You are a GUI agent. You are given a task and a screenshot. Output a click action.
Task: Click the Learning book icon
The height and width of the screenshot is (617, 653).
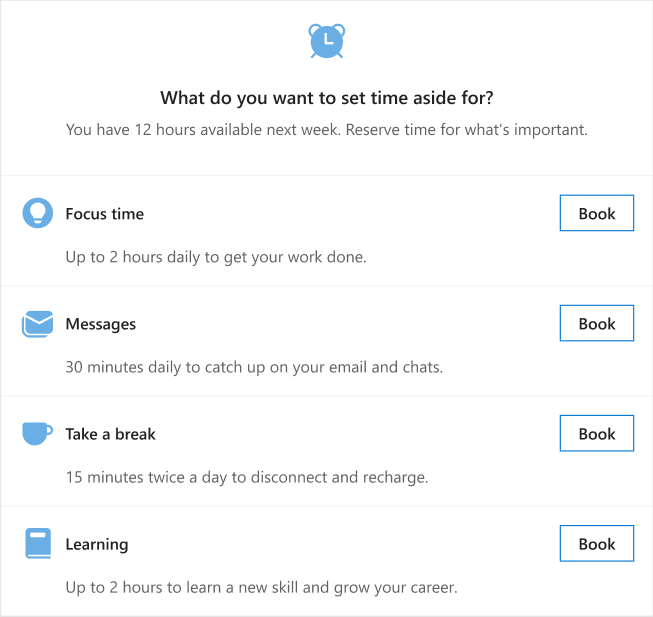pos(38,543)
